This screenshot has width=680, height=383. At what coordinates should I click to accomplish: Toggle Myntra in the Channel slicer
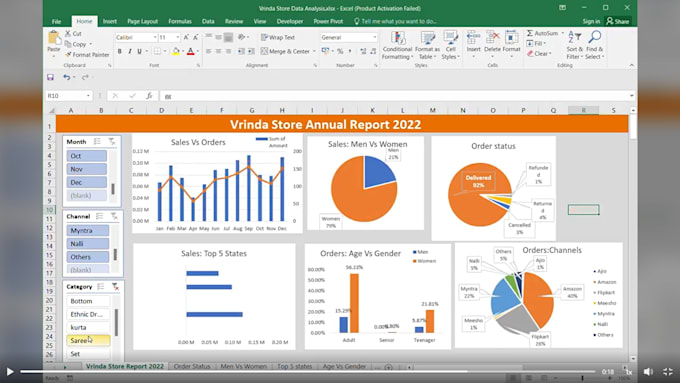click(x=88, y=230)
